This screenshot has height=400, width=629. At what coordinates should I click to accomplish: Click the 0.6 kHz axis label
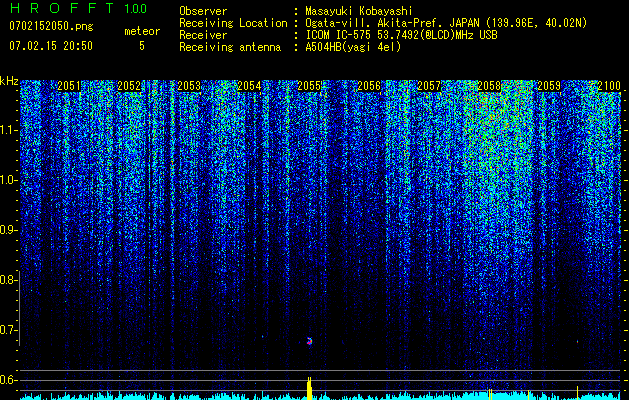tap(9, 380)
